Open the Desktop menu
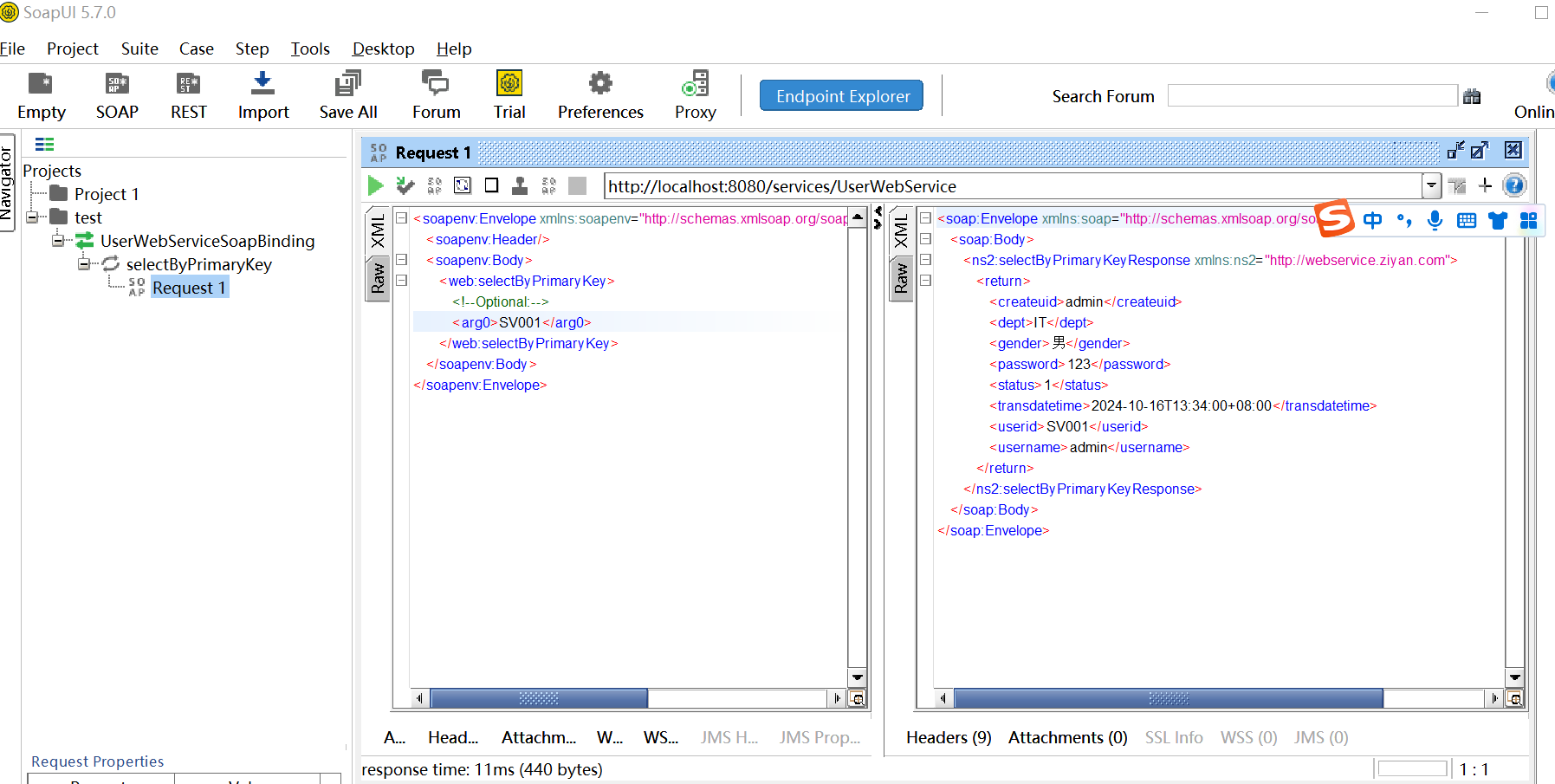This screenshot has height=784, width=1555. [x=383, y=49]
